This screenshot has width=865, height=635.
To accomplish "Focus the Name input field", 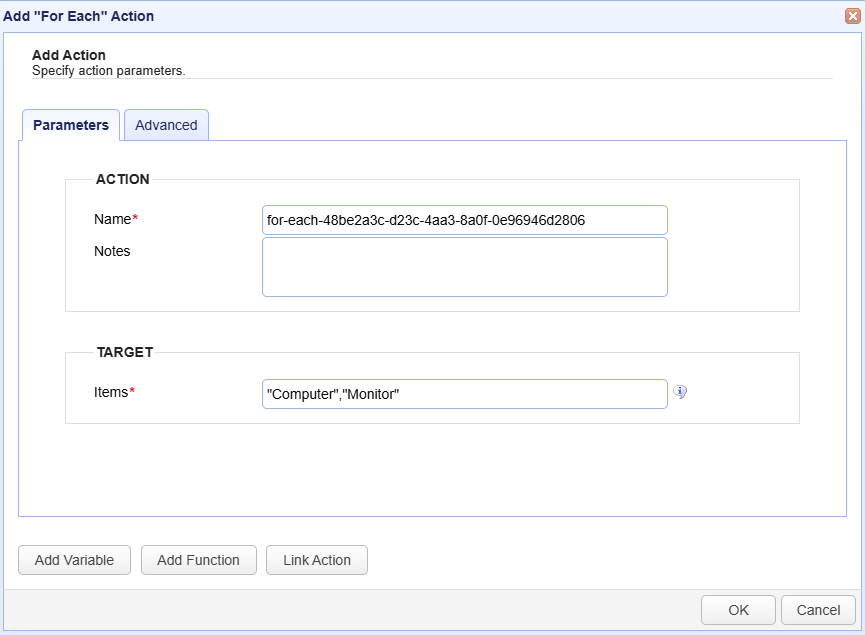I will coord(464,220).
